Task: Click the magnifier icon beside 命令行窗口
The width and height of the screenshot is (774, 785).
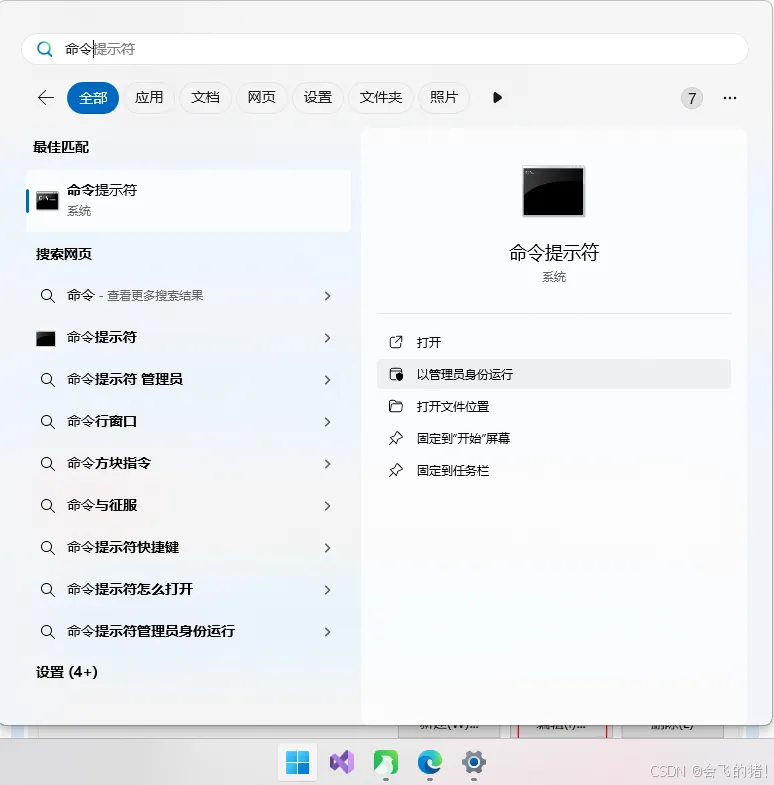Action: (48, 422)
